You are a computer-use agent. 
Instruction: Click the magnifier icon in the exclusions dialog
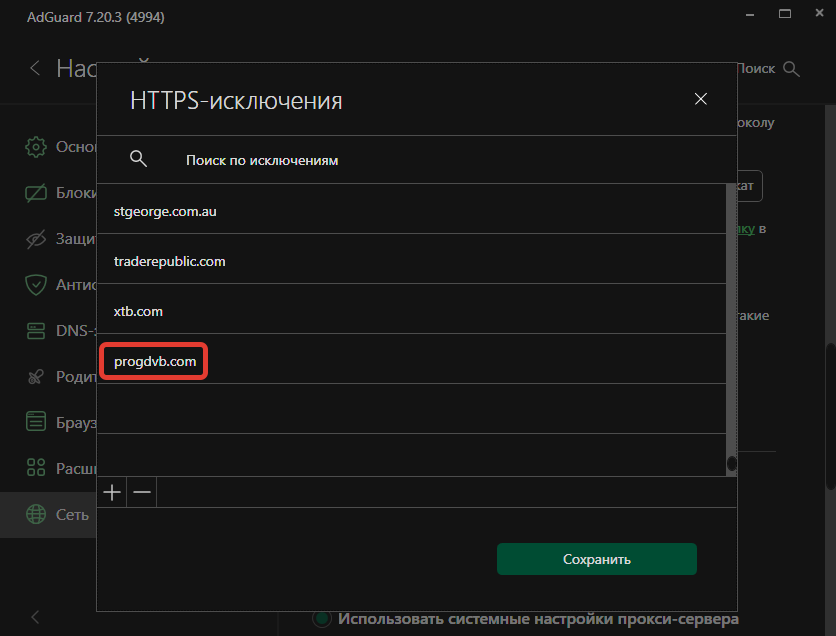[x=139, y=159]
